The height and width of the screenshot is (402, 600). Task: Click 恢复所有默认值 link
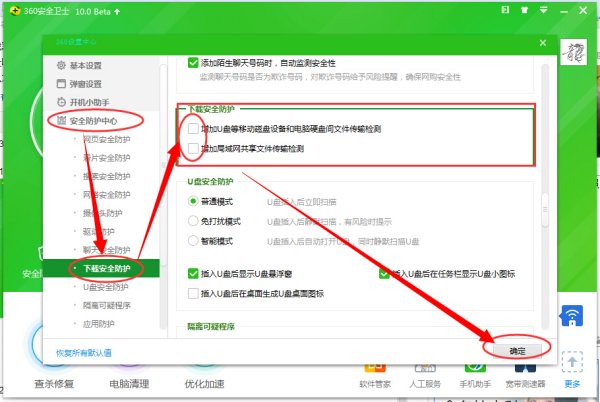point(84,353)
